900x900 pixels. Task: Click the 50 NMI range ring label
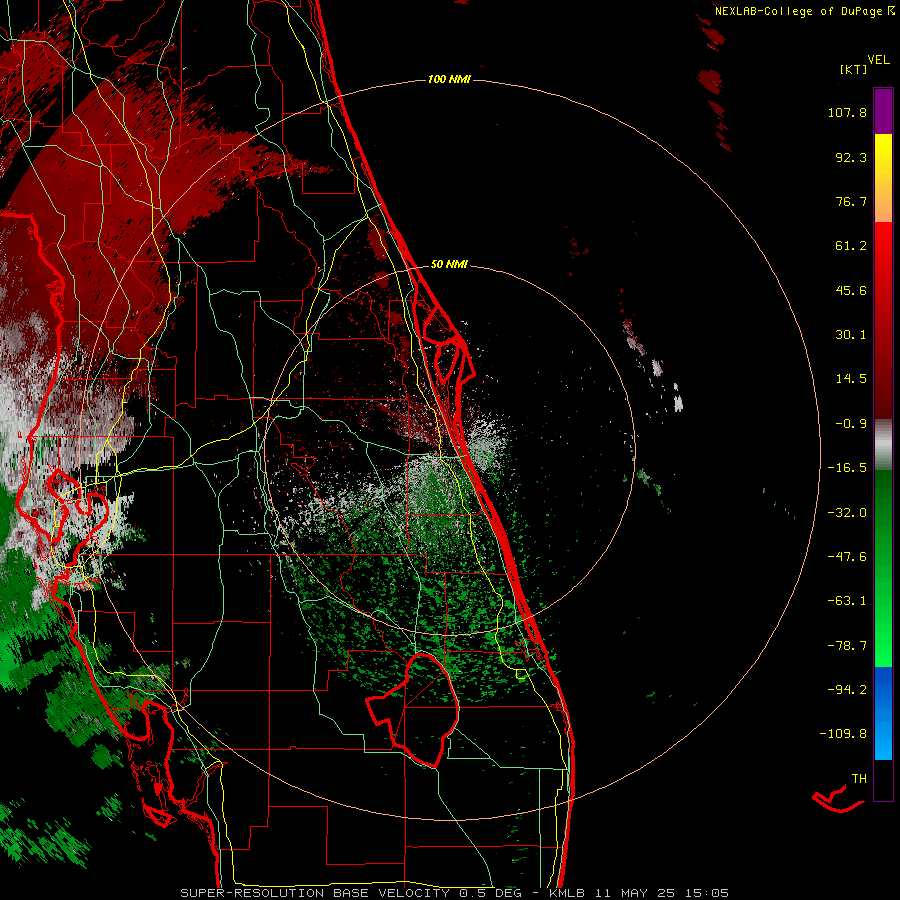click(x=449, y=264)
